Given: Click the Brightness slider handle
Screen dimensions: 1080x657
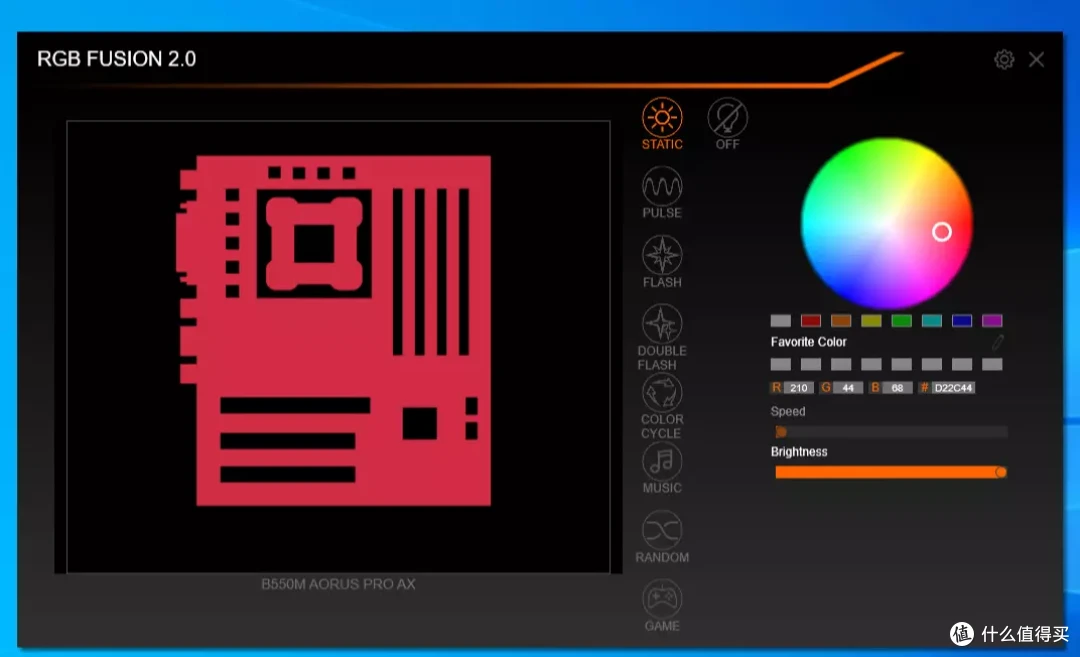Looking at the screenshot, I should point(1001,472).
